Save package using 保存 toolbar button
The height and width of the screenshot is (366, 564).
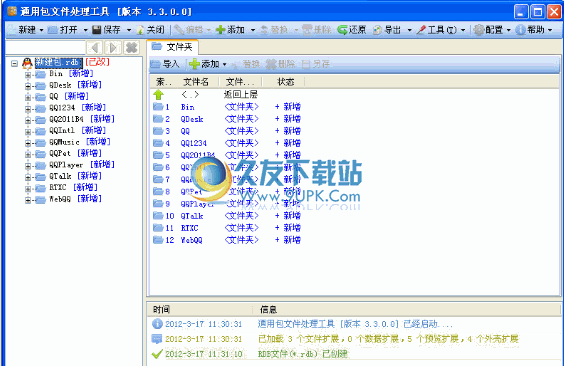point(106,30)
